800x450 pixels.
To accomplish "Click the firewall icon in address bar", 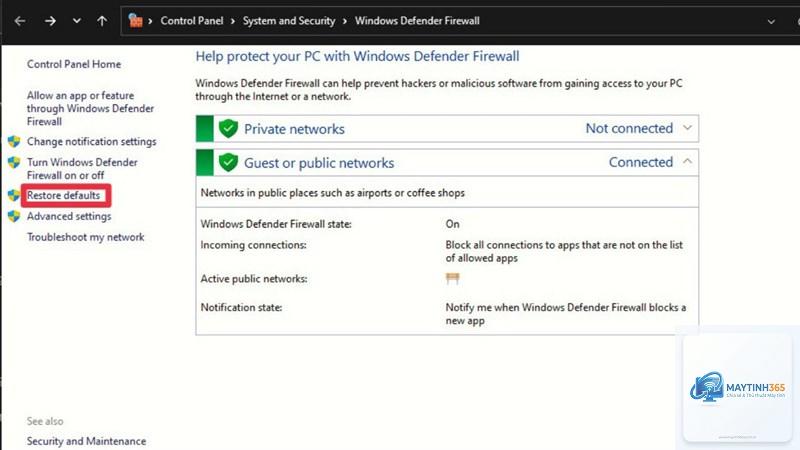I will [x=135, y=20].
